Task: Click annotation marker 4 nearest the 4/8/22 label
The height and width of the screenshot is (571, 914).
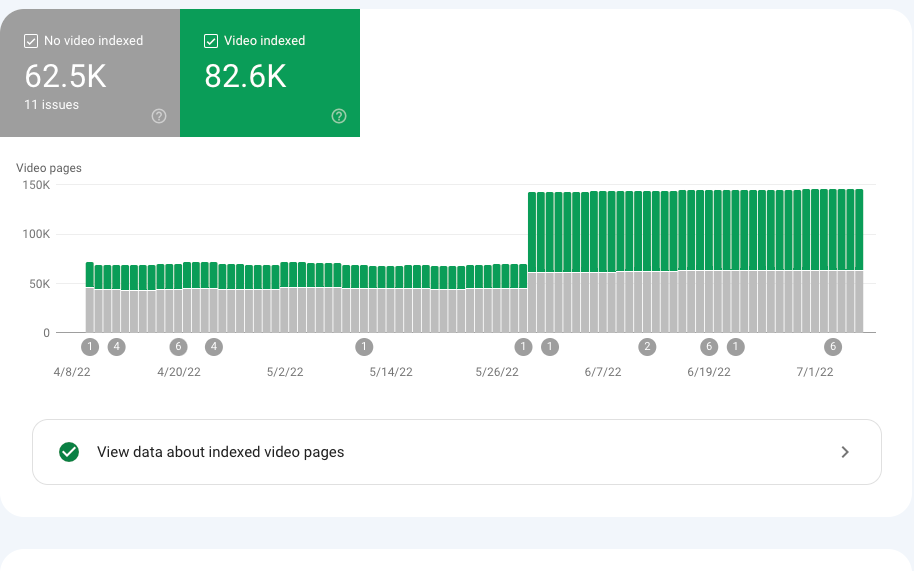Action: pos(117,347)
